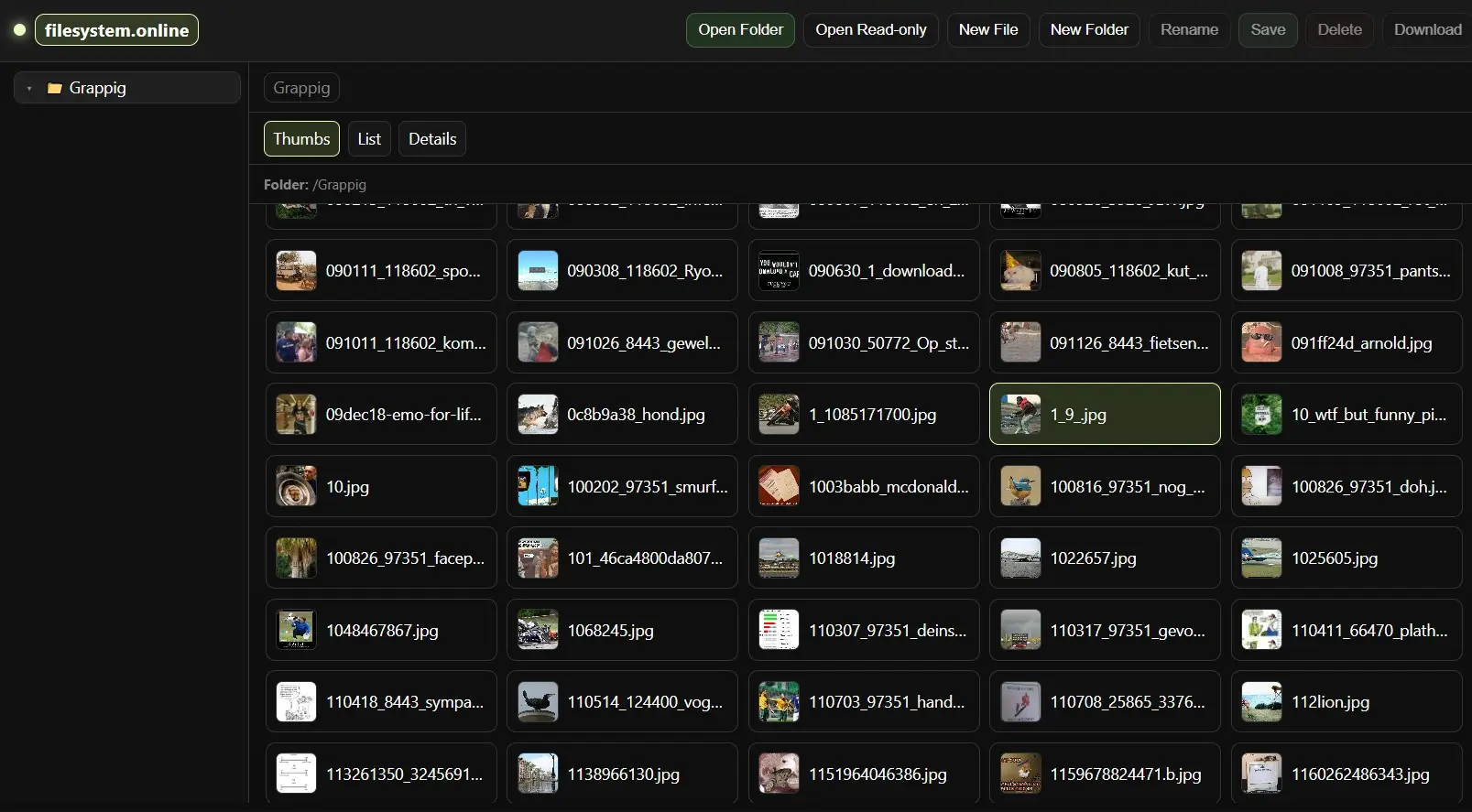1472x812 pixels.
Task: Select thumbnail of 091ff24d_arnold.jpg
Action: pos(1261,342)
